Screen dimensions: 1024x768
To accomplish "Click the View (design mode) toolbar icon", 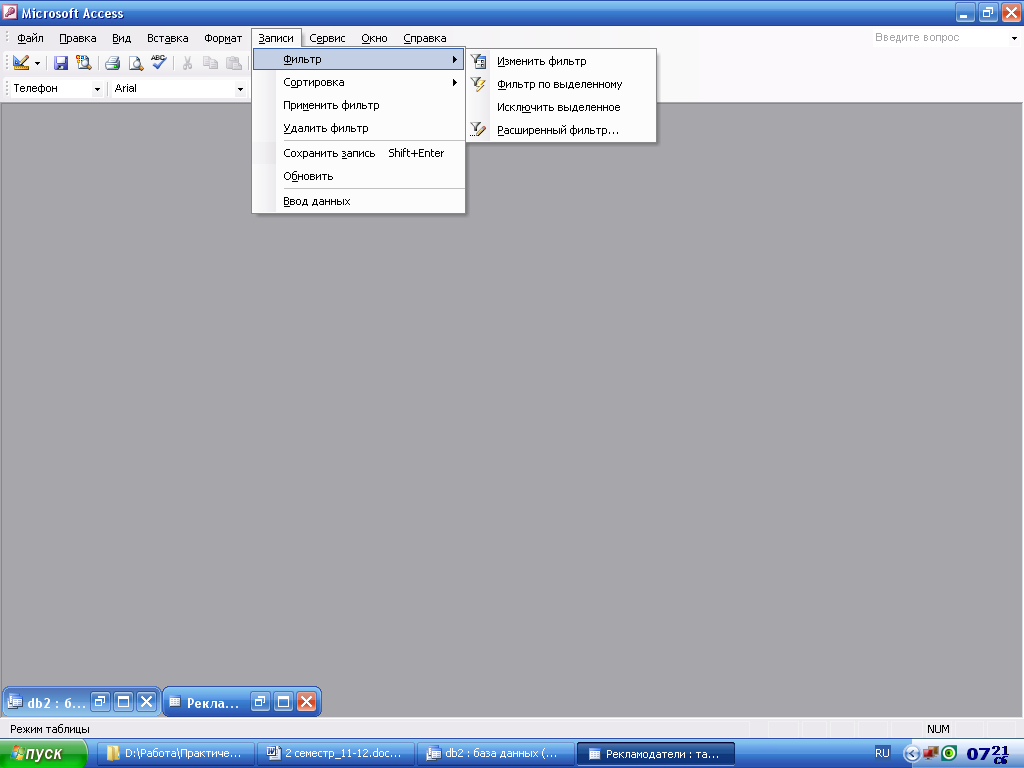I will coord(21,63).
